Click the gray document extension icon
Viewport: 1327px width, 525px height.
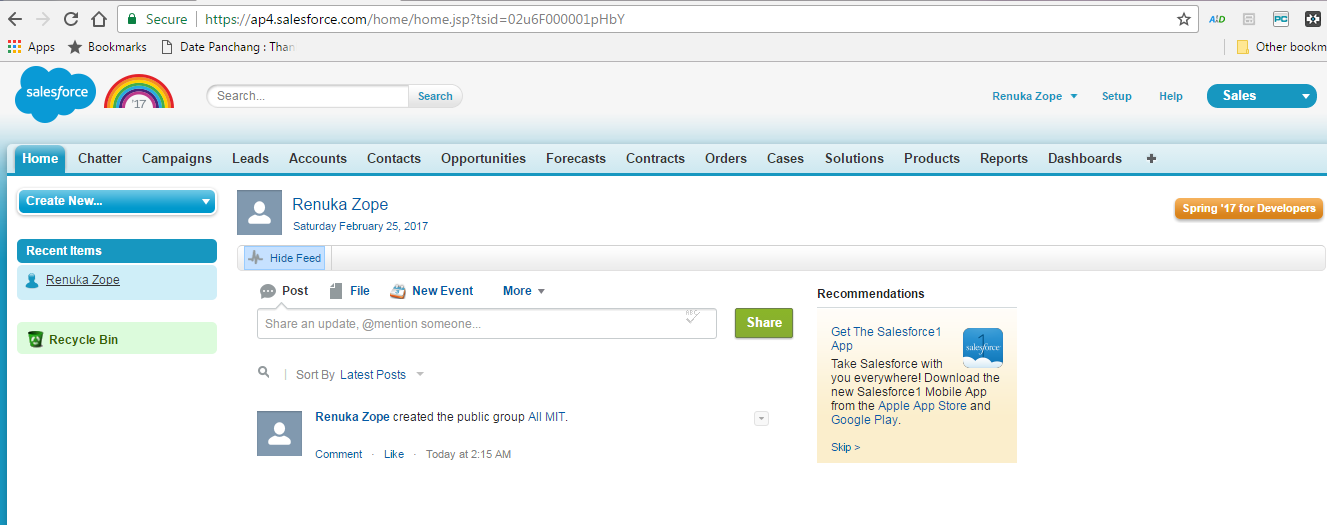click(x=1249, y=19)
